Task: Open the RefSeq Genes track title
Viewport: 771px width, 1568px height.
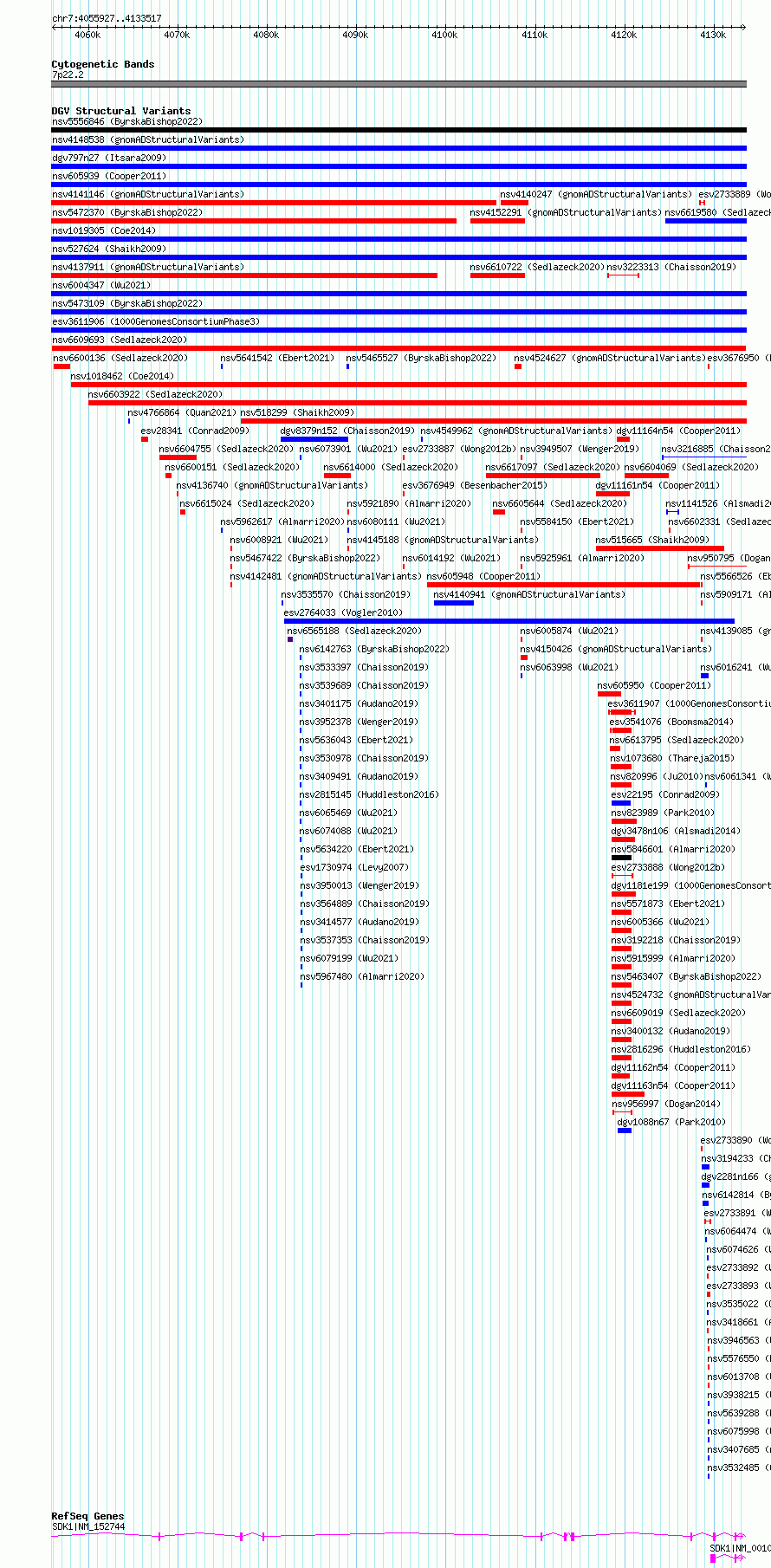Action: pos(88,1516)
